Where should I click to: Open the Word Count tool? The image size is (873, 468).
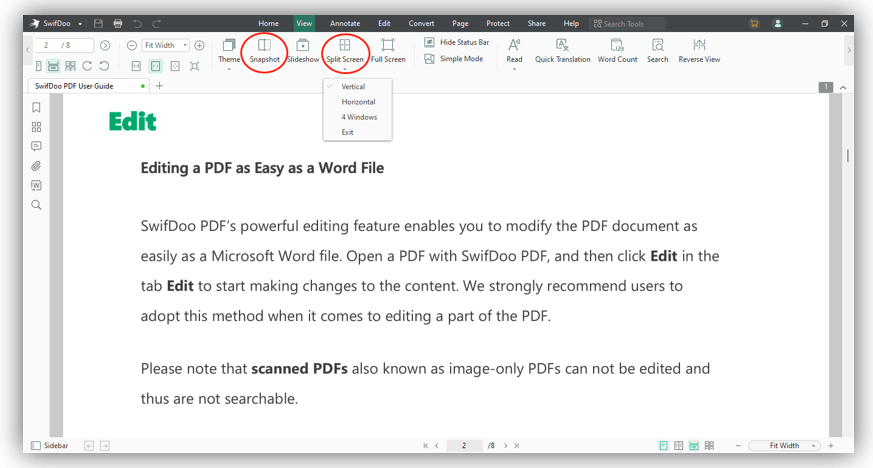[617, 51]
